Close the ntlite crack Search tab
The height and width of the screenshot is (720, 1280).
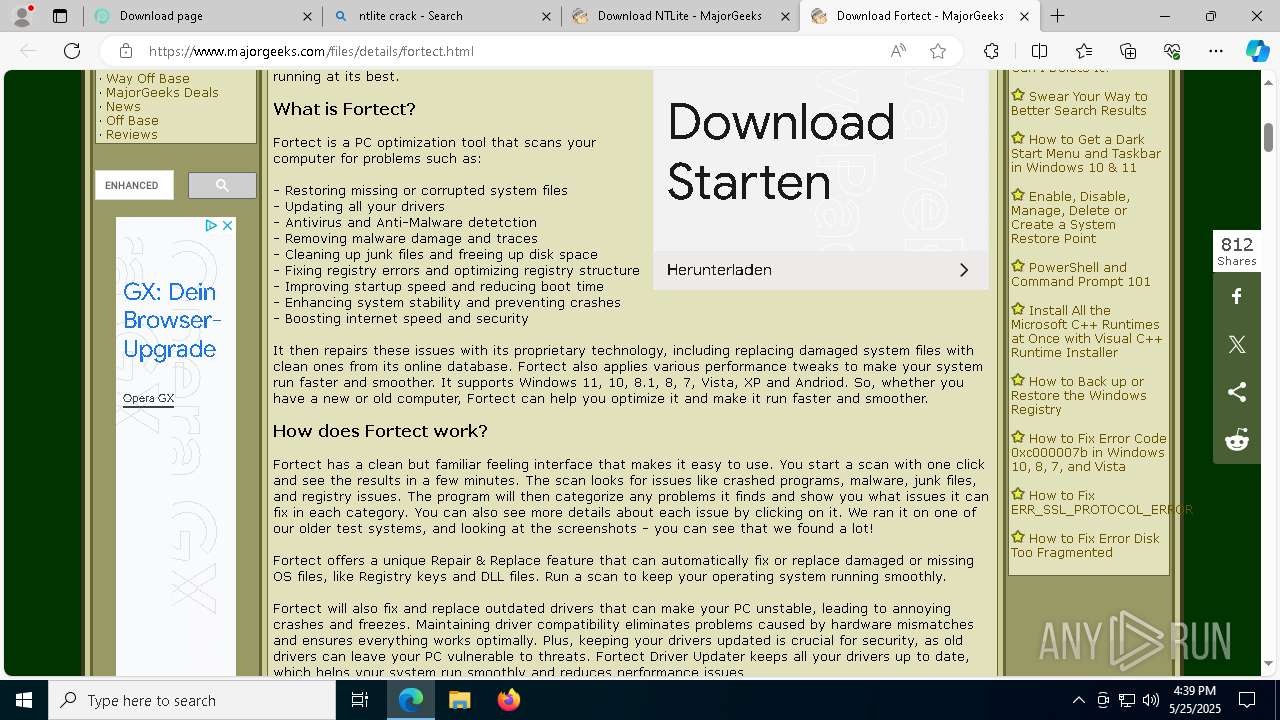pyautogui.click(x=546, y=16)
